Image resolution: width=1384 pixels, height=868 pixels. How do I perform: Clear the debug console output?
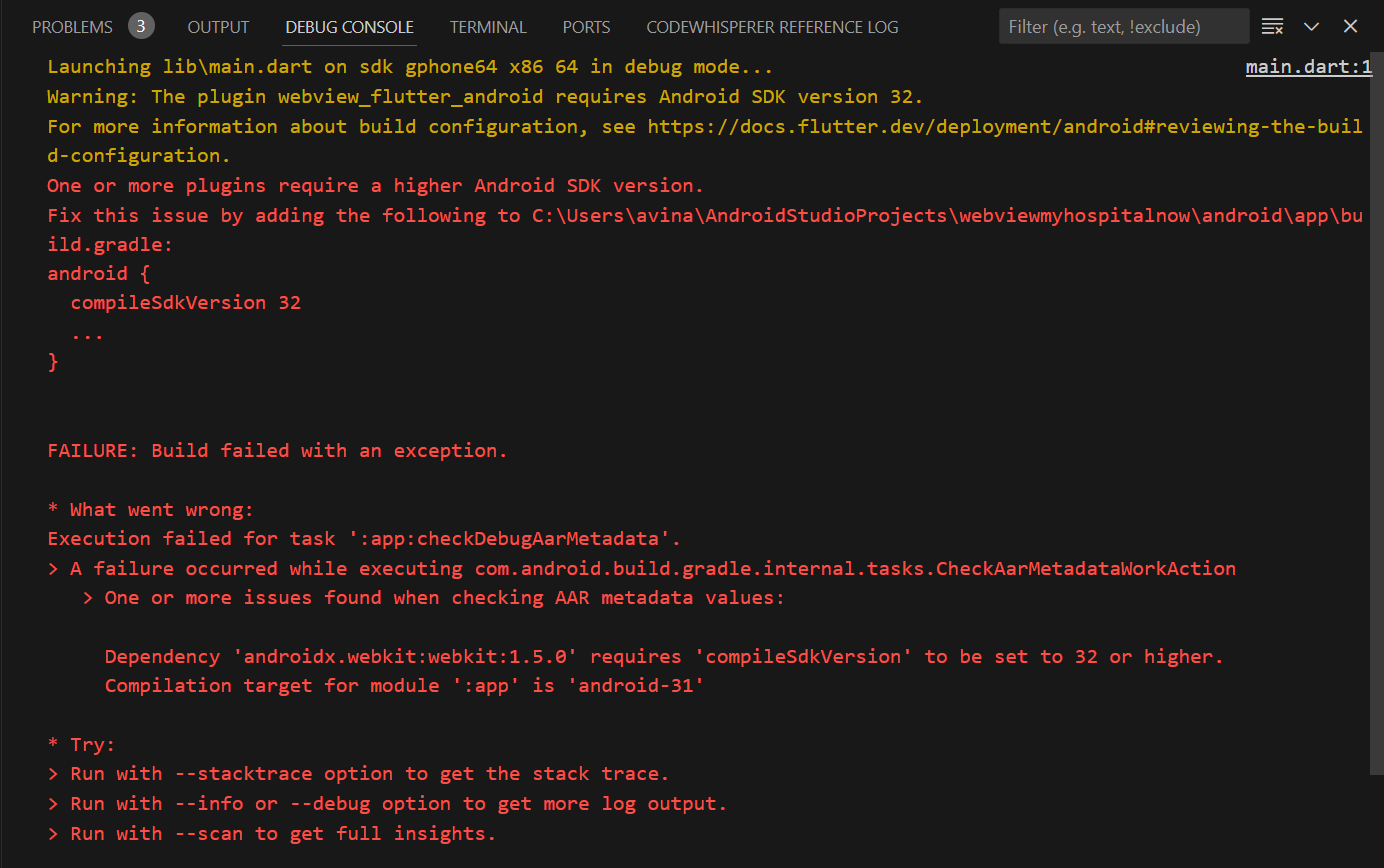pos(1272,27)
